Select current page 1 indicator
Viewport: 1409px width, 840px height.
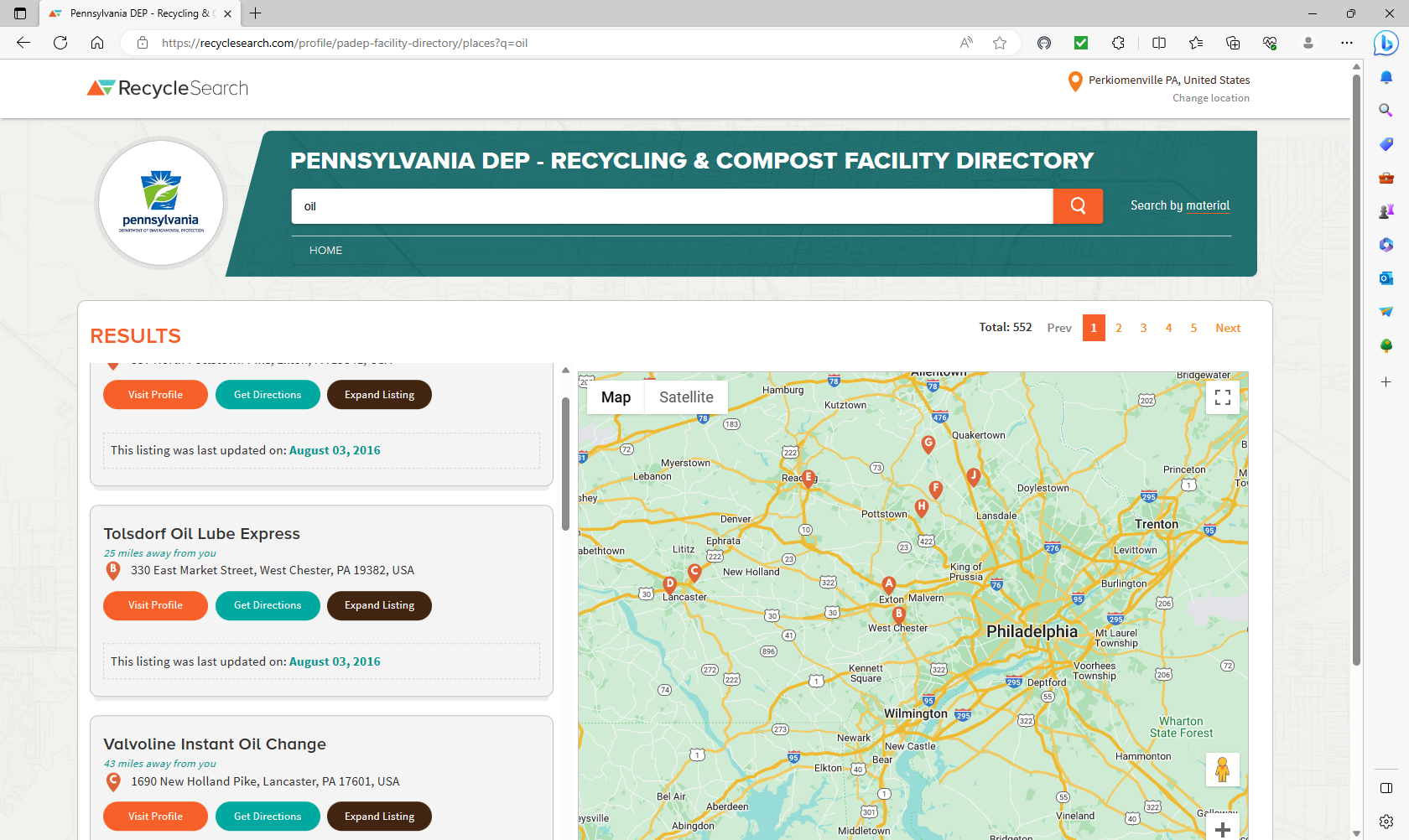click(1094, 328)
